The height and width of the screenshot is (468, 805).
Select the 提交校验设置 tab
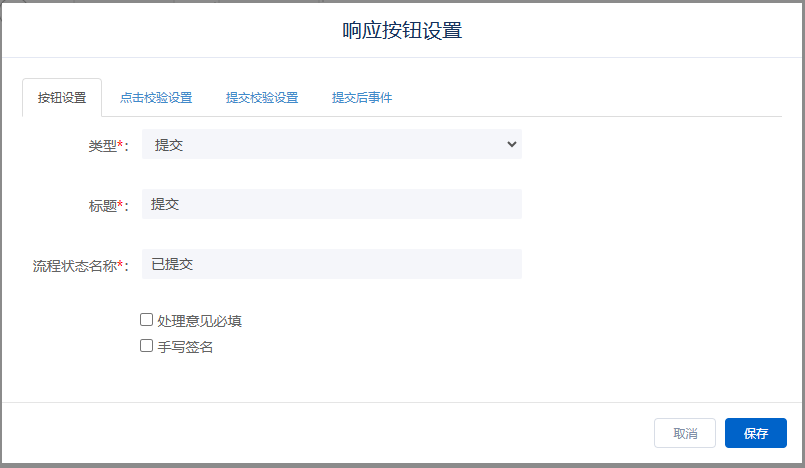pos(262,98)
